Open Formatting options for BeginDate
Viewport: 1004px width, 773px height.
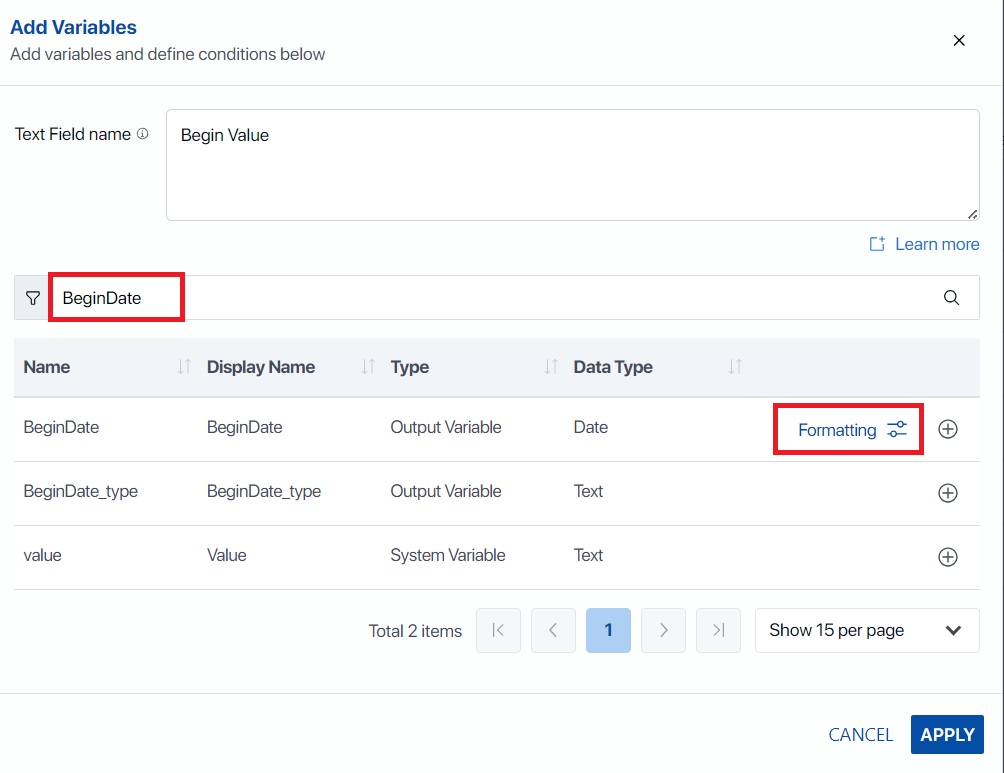coord(852,430)
